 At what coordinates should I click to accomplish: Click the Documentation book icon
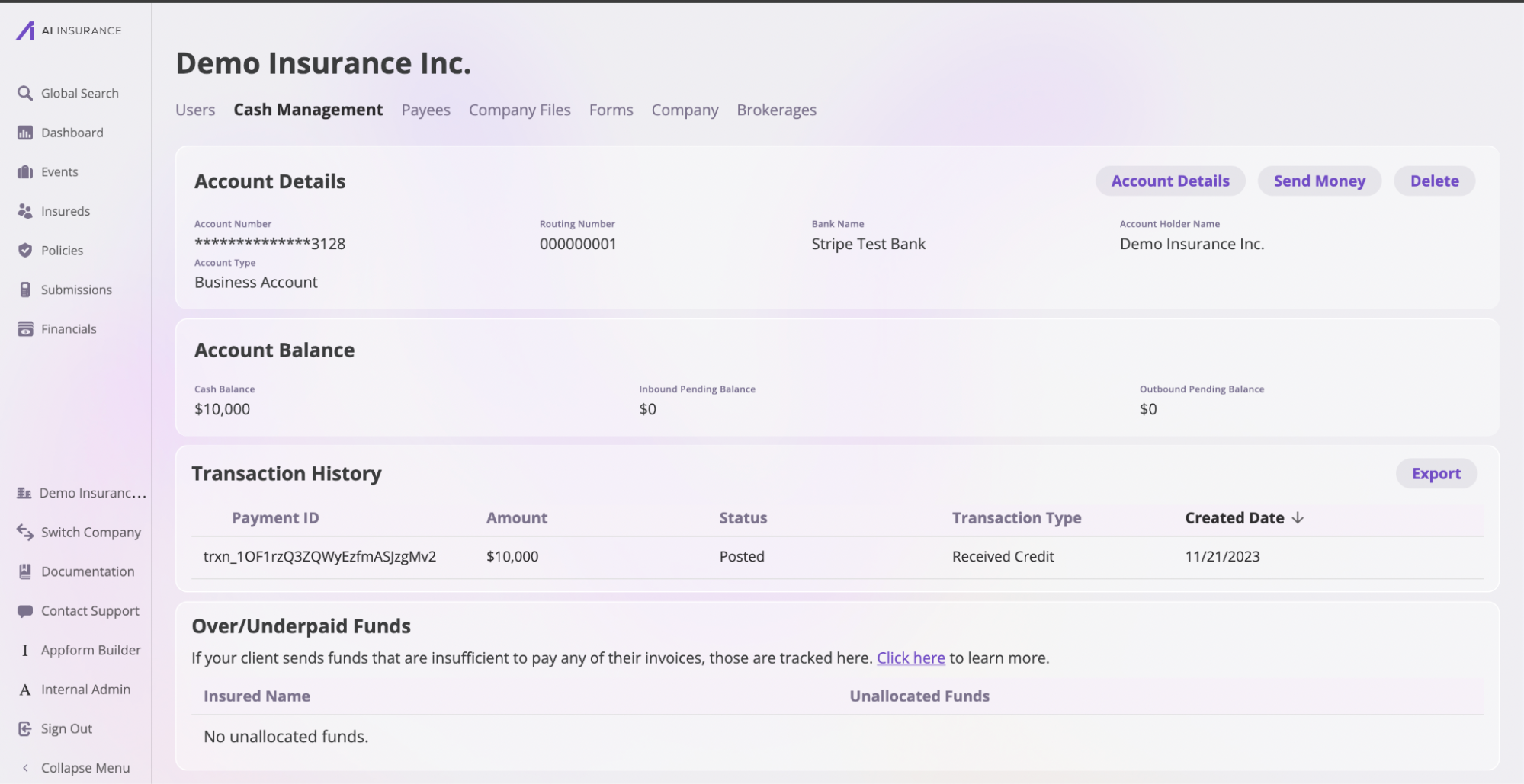[x=25, y=571]
